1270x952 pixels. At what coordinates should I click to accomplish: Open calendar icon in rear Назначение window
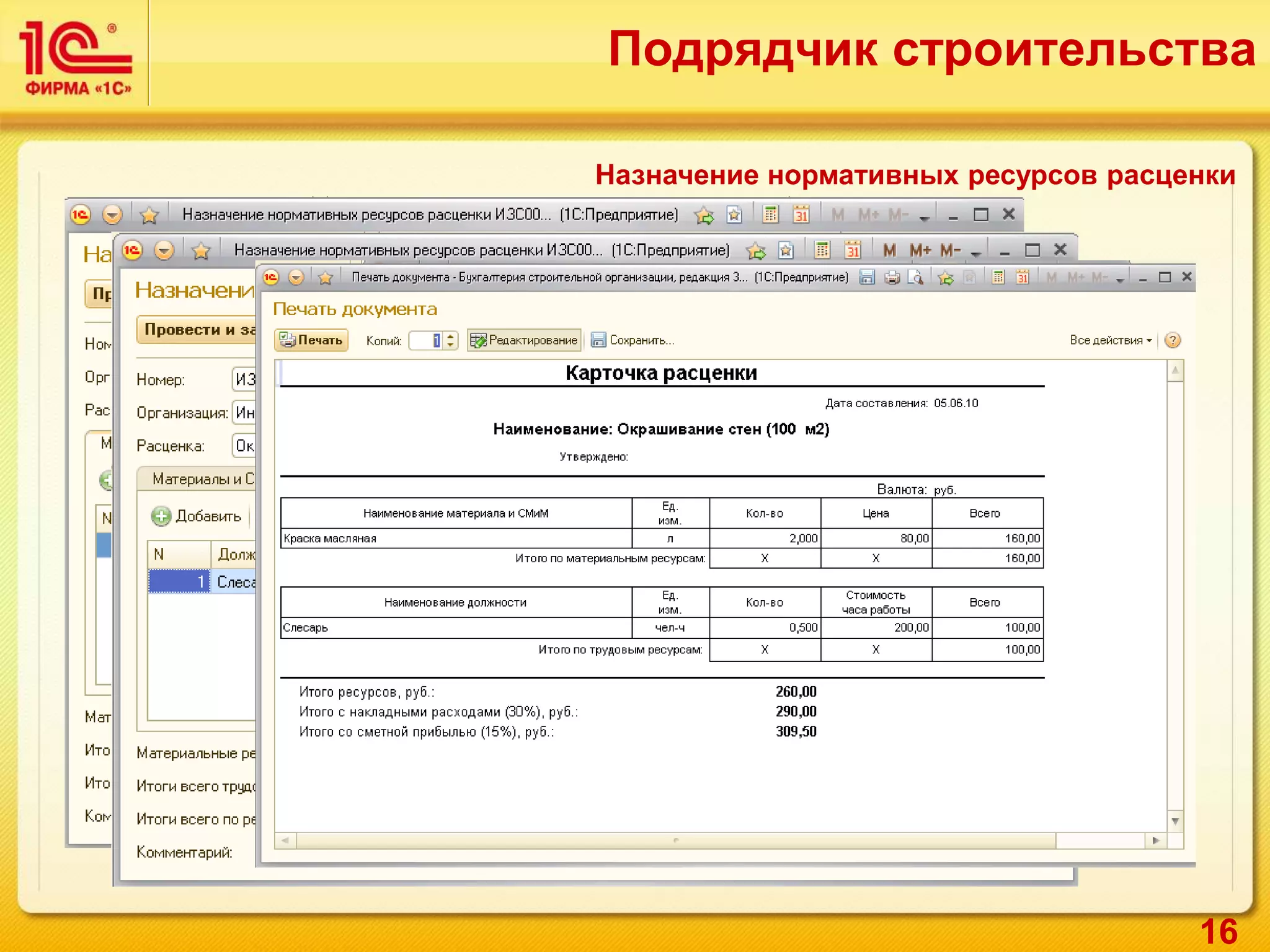[801, 214]
